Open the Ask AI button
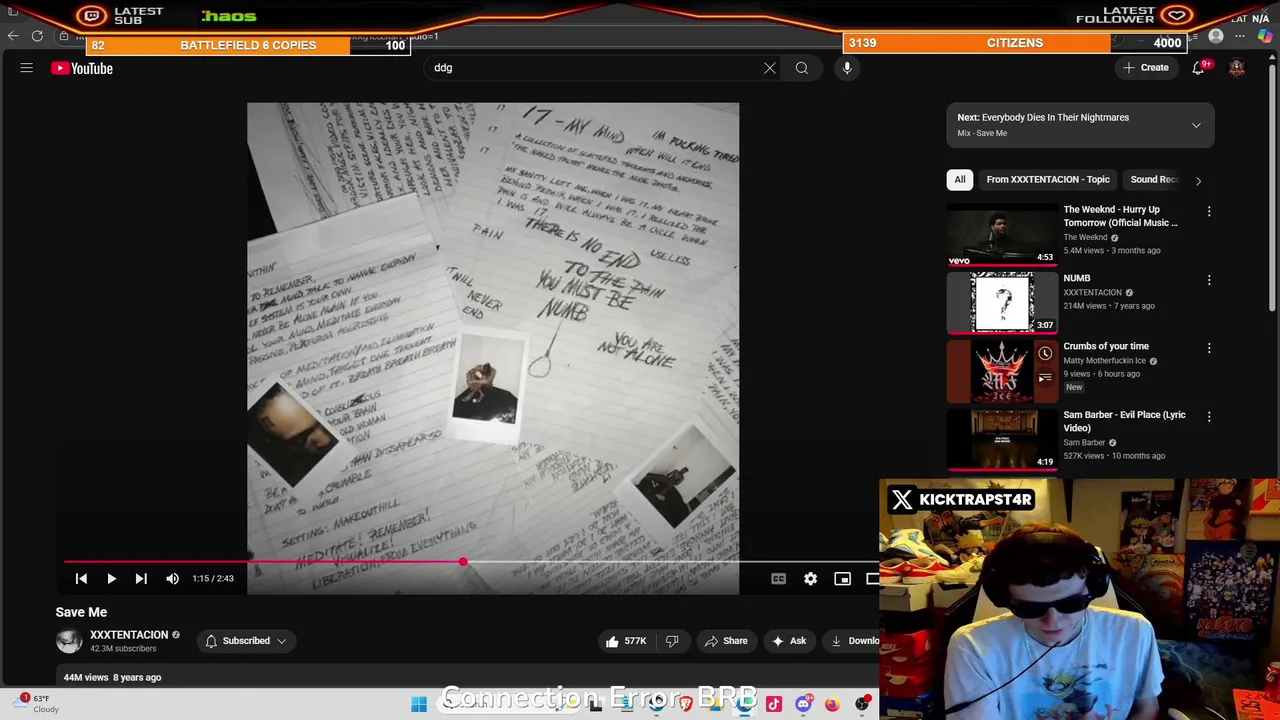 tap(789, 641)
